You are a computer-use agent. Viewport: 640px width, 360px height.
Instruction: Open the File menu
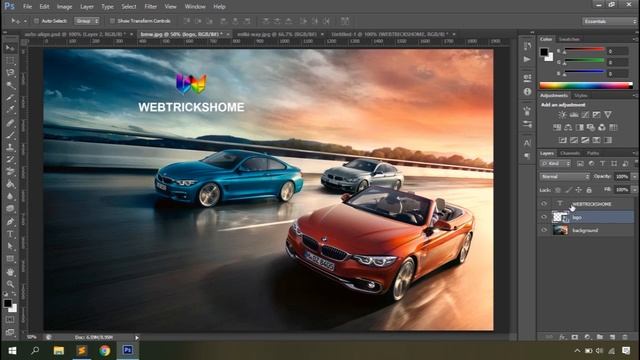tap(27, 7)
